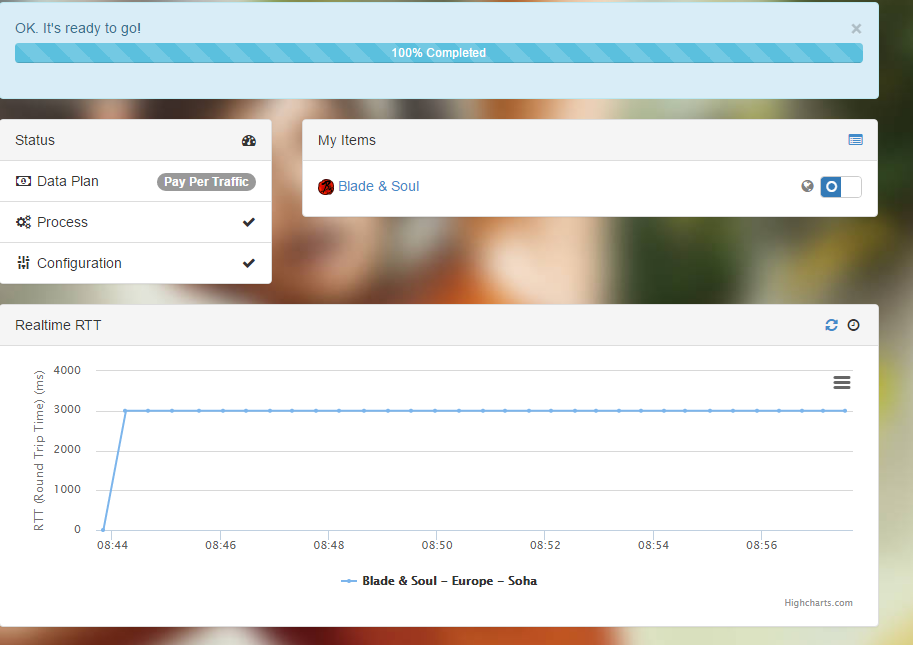Click the Data Plan row label
The height and width of the screenshot is (645, 913).
(68, 181)
